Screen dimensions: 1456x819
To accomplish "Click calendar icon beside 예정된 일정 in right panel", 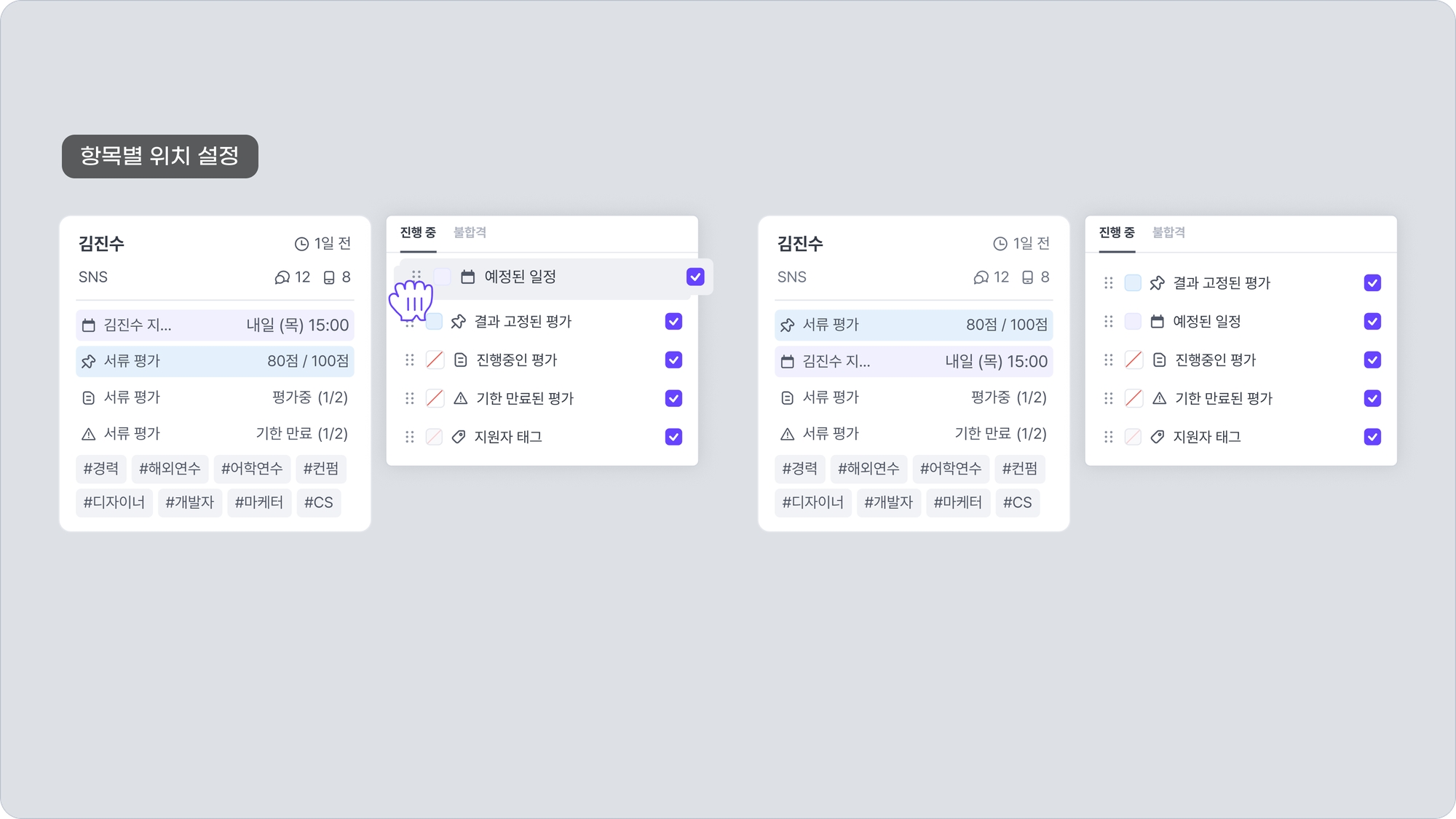I will [x=1157, y=321].
